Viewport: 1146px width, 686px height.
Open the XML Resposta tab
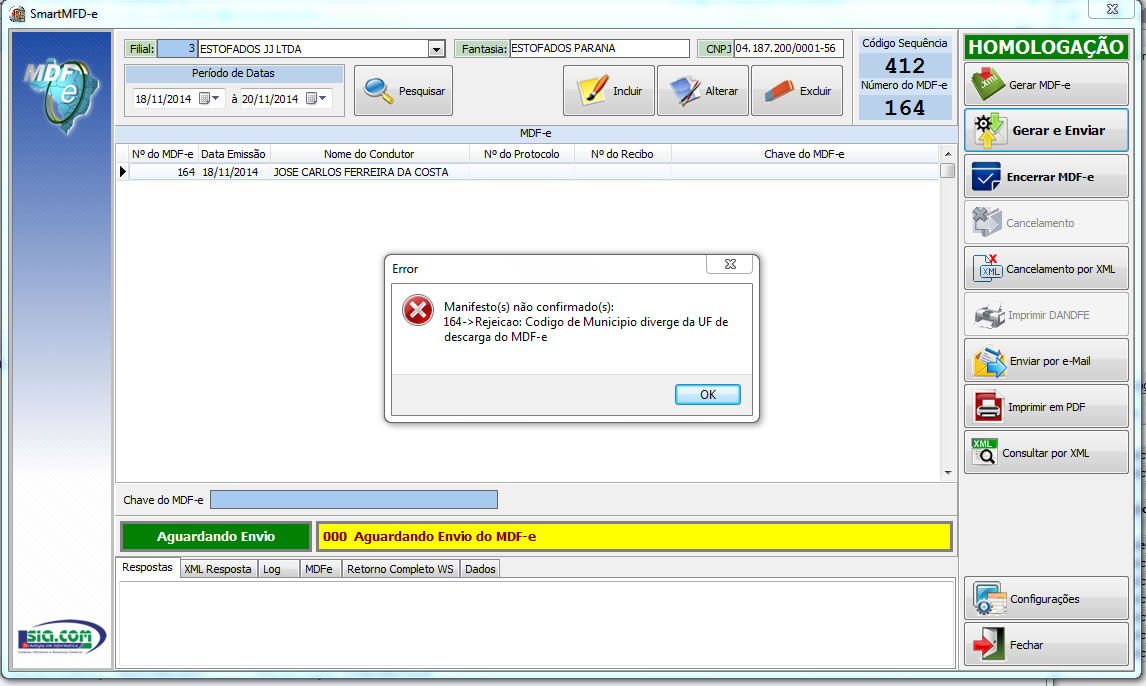tap(218, 569)
